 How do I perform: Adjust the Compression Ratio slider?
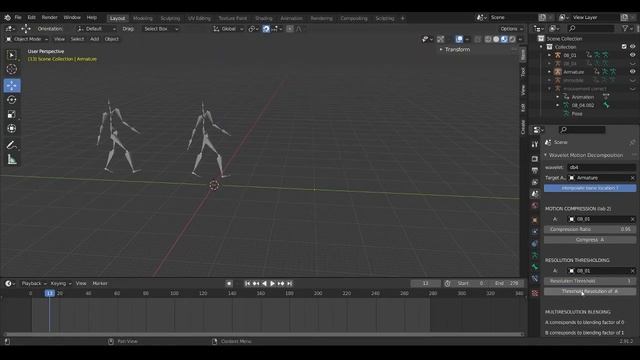click(x=590, y=229)
